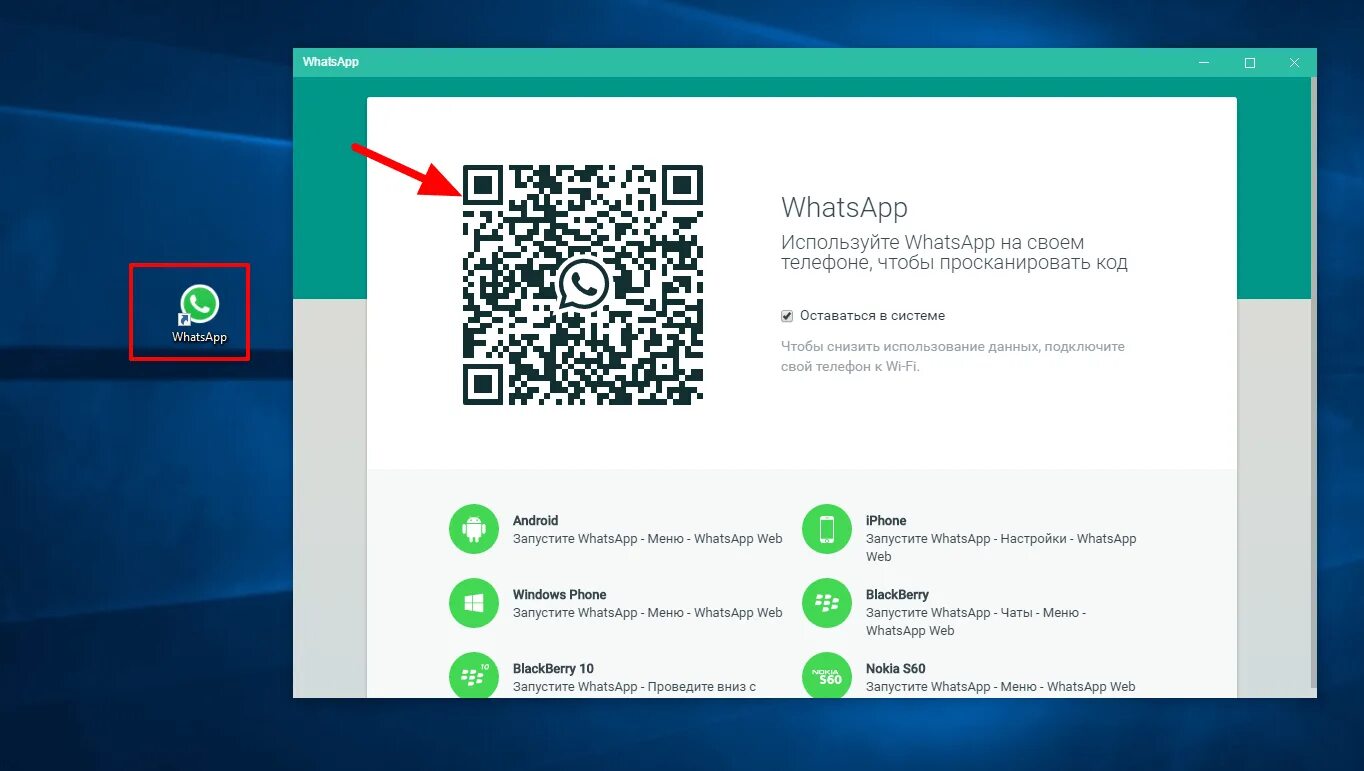The image size is (1364, 771).
Task: Click the Nokia S60 icon
Action: pos(827,675)
